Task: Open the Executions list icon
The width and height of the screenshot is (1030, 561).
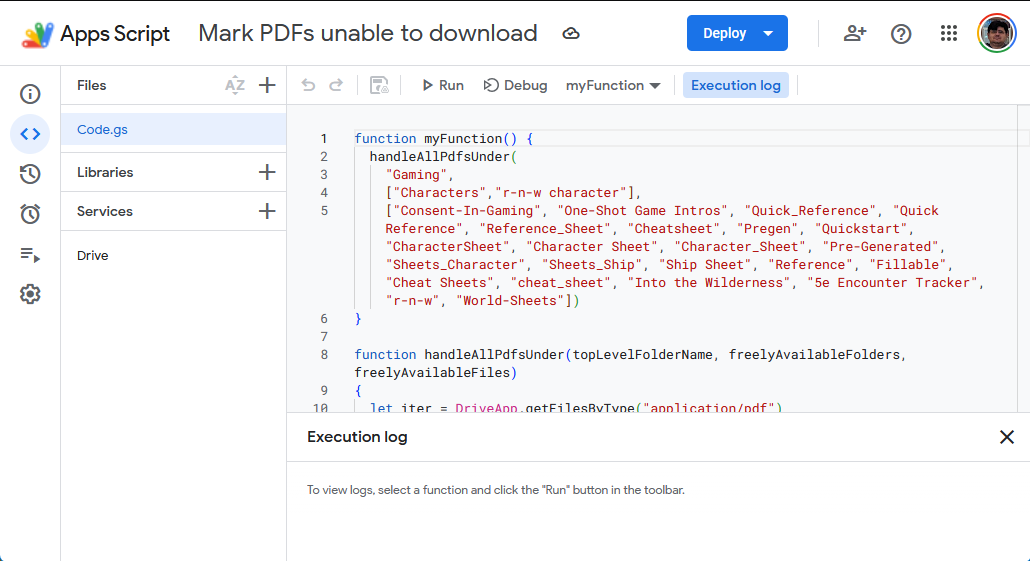Action: click(30, 255)
